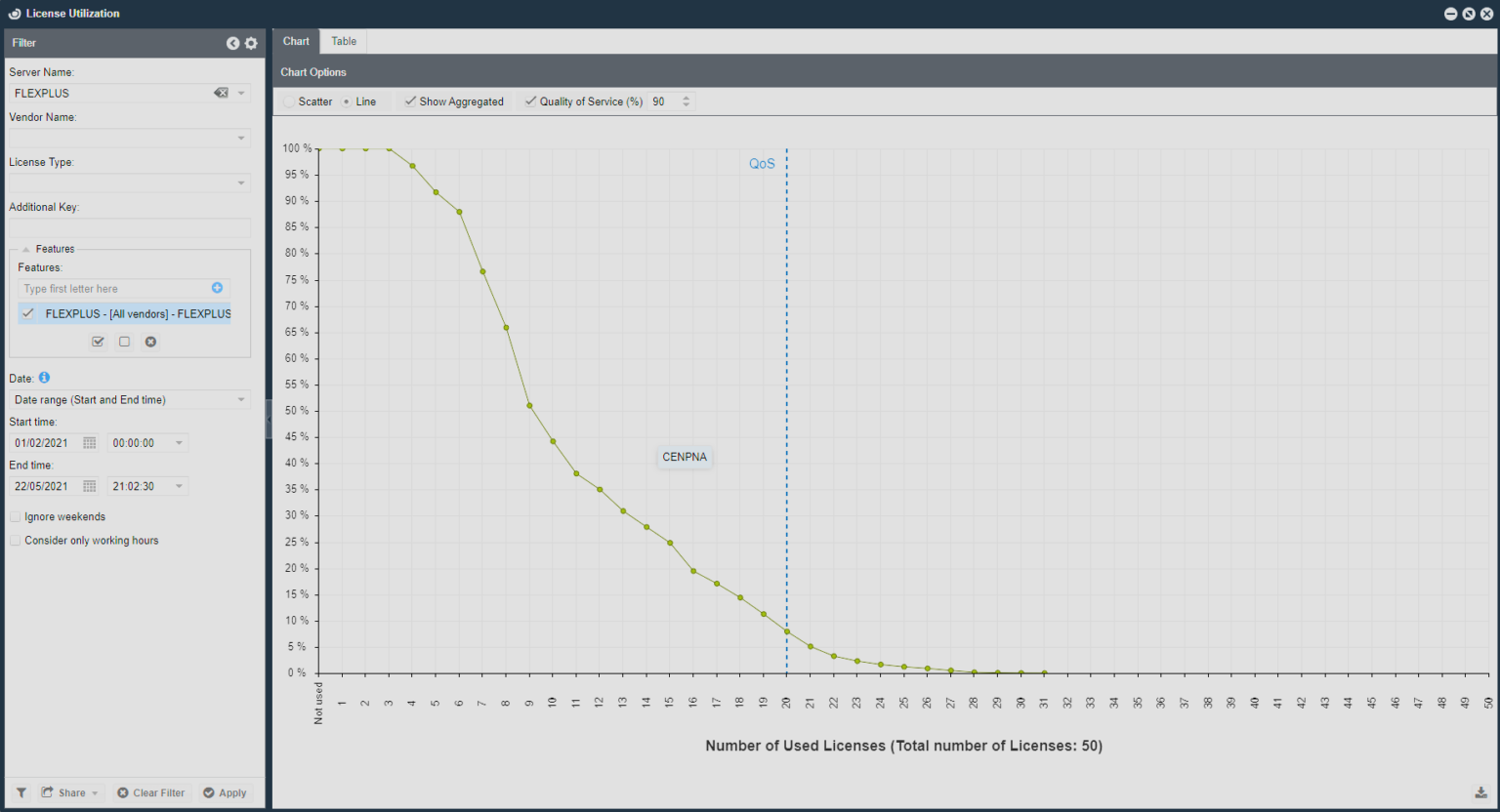Open filter options via the funnel icon
This screenshot has width=1500, height=812.
(x=20, y=792)
